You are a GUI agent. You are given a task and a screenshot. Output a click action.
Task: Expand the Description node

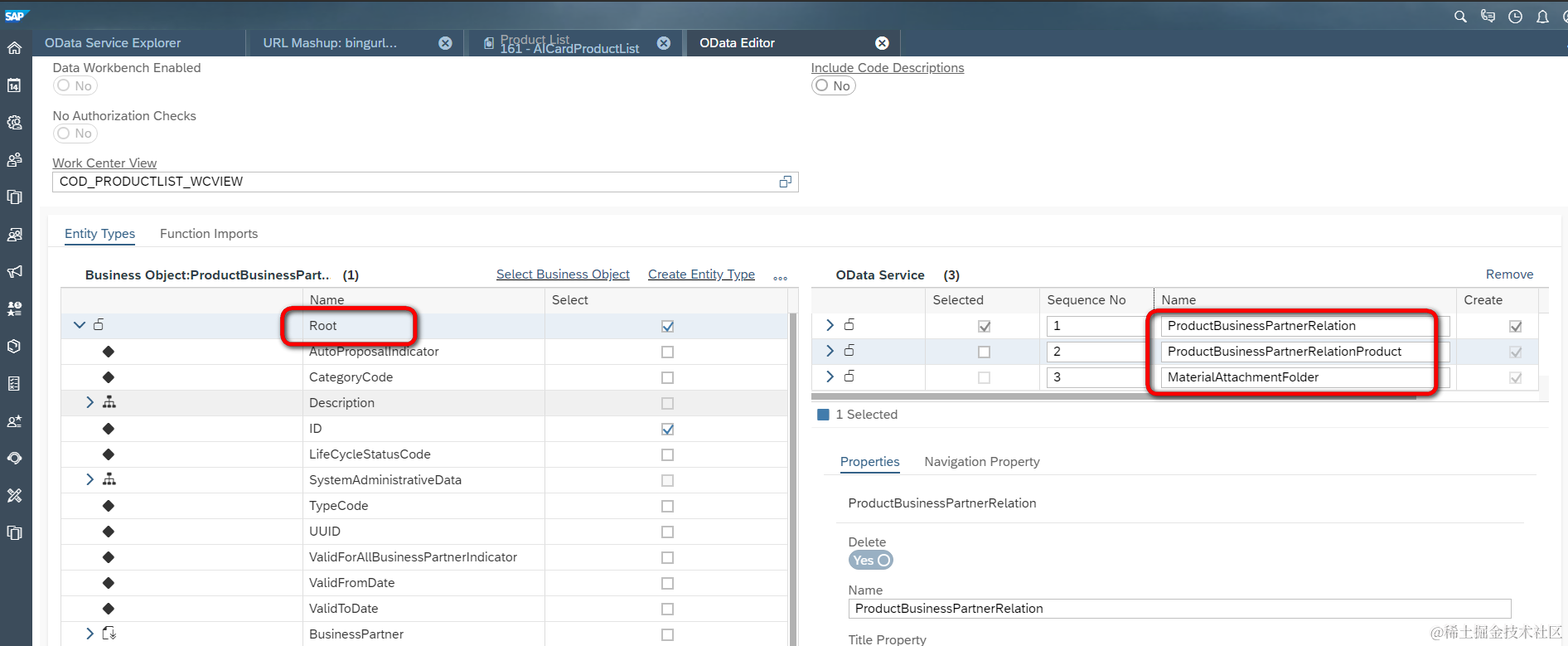pyautogui.click(x=90, y=402)
